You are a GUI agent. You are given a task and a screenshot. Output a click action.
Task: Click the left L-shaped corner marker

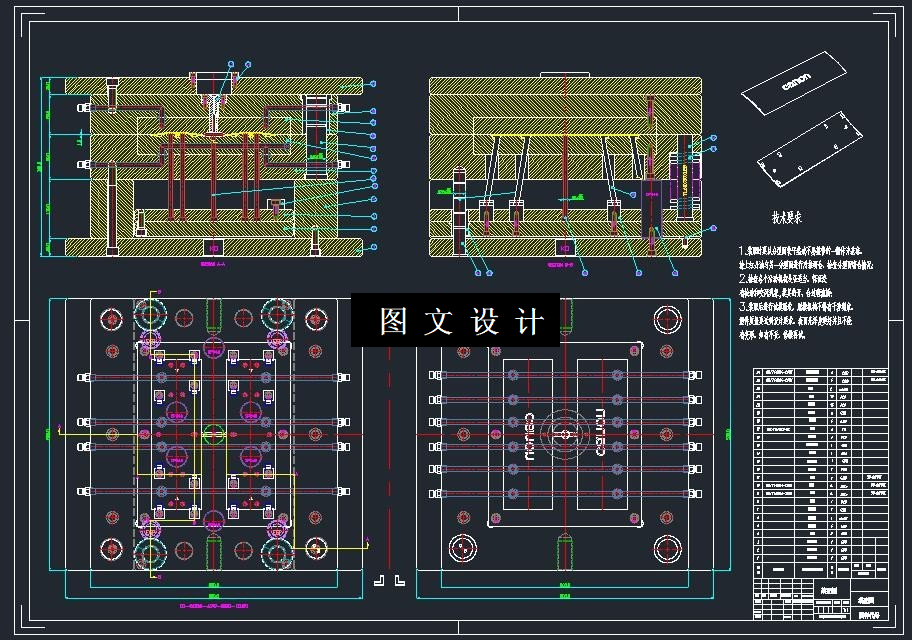[x=379, y=580]
